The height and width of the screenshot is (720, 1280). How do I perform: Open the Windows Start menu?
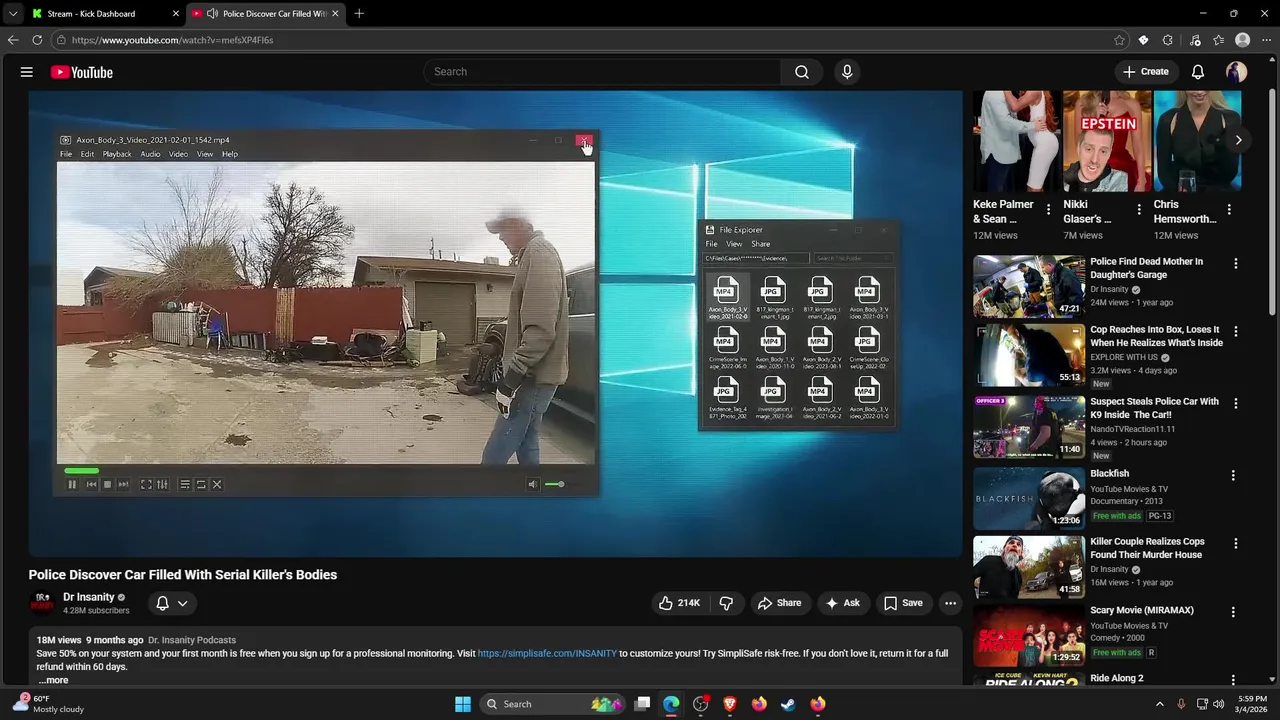pos(463,704)
